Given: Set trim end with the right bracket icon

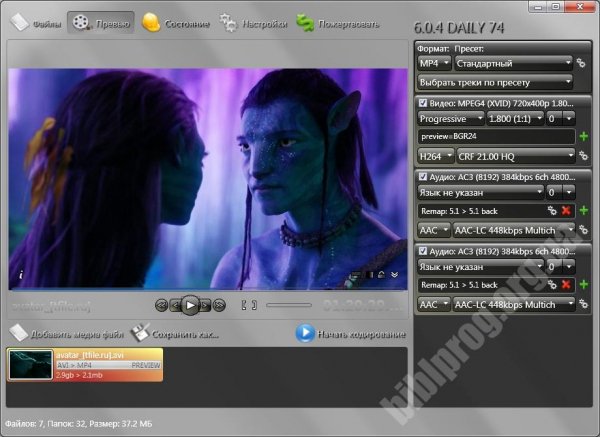Looking at the screenshot, I should click(254, 305).
